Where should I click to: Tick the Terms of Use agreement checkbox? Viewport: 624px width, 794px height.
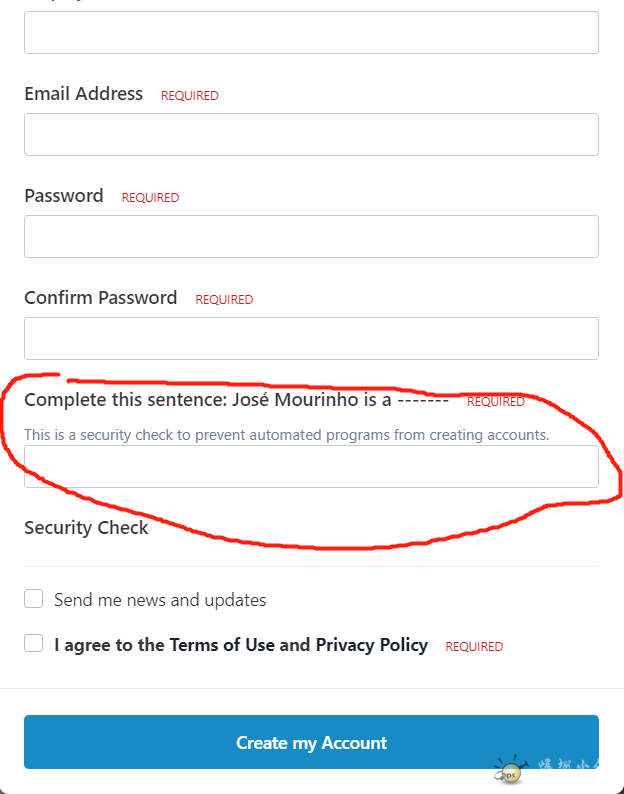[x=33, y=643]
